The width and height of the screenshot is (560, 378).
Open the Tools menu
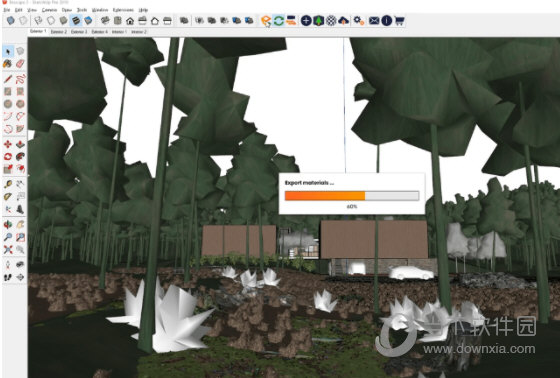click(82, 10)
